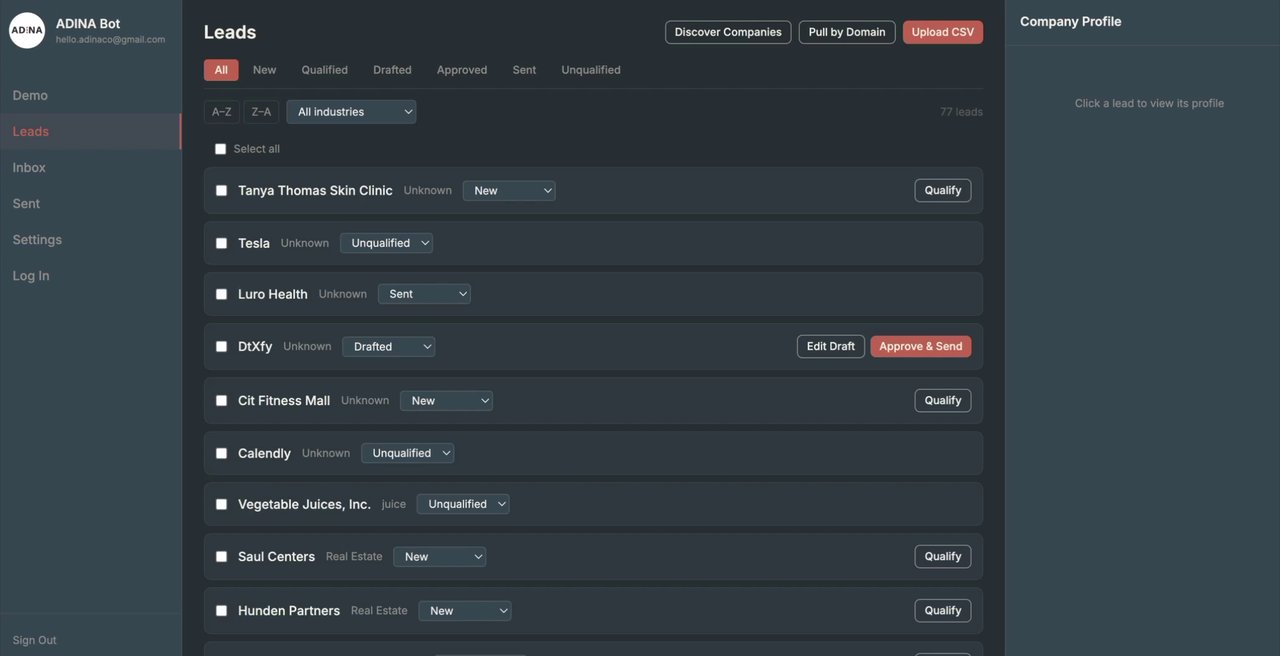Switch to the Unqualified tab
Image resolution: width=1280 pixels, height=656 pixels.
pos(591,70)
